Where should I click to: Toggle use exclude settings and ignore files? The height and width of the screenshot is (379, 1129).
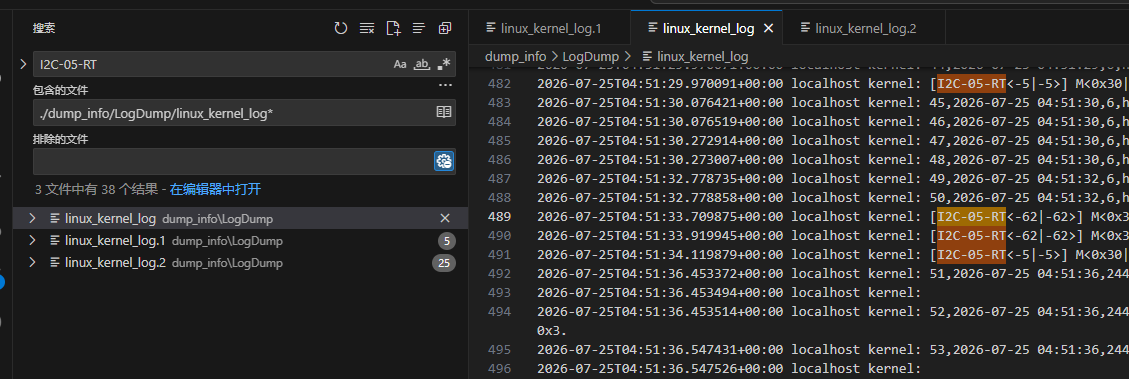click(x=444, y=161)
